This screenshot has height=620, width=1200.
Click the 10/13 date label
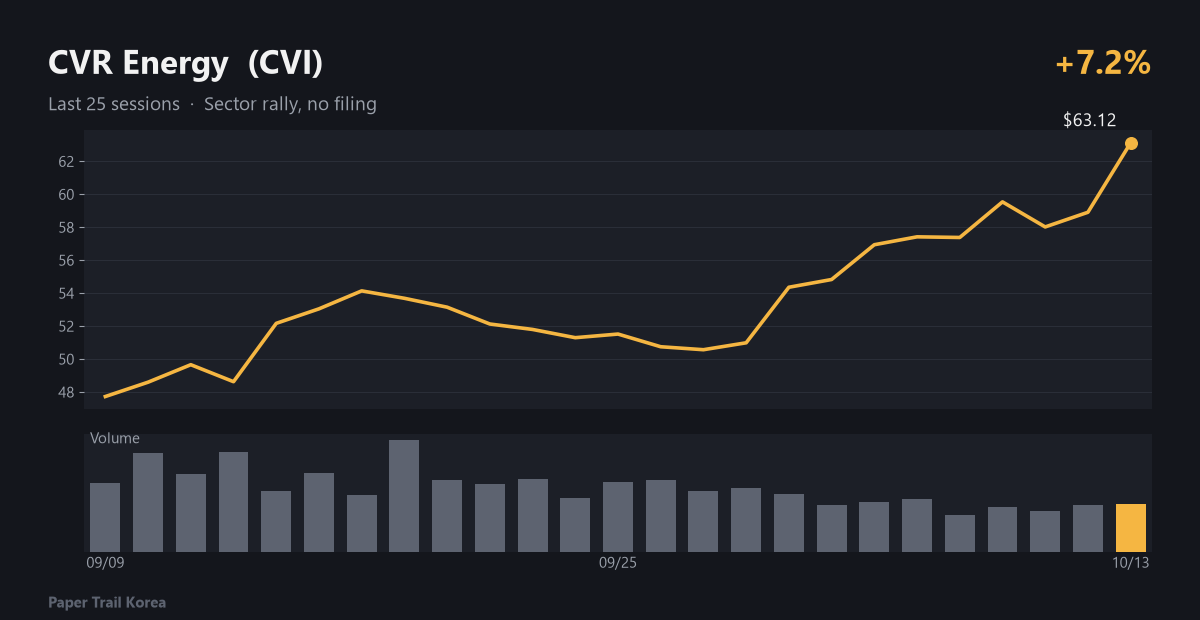[1131, 563]
